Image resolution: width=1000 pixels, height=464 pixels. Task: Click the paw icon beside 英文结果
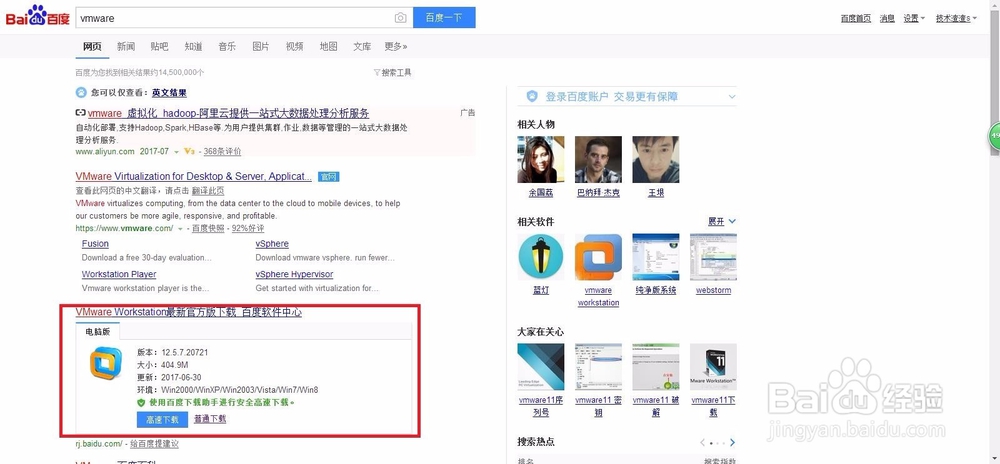click(81, 92)
